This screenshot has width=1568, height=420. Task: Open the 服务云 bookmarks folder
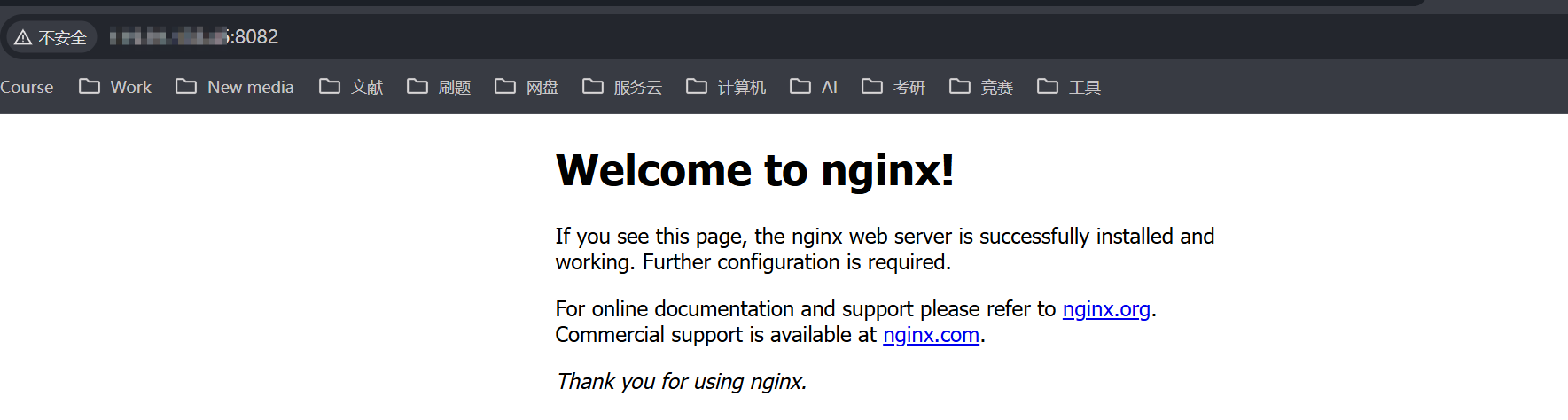(622, 87)
